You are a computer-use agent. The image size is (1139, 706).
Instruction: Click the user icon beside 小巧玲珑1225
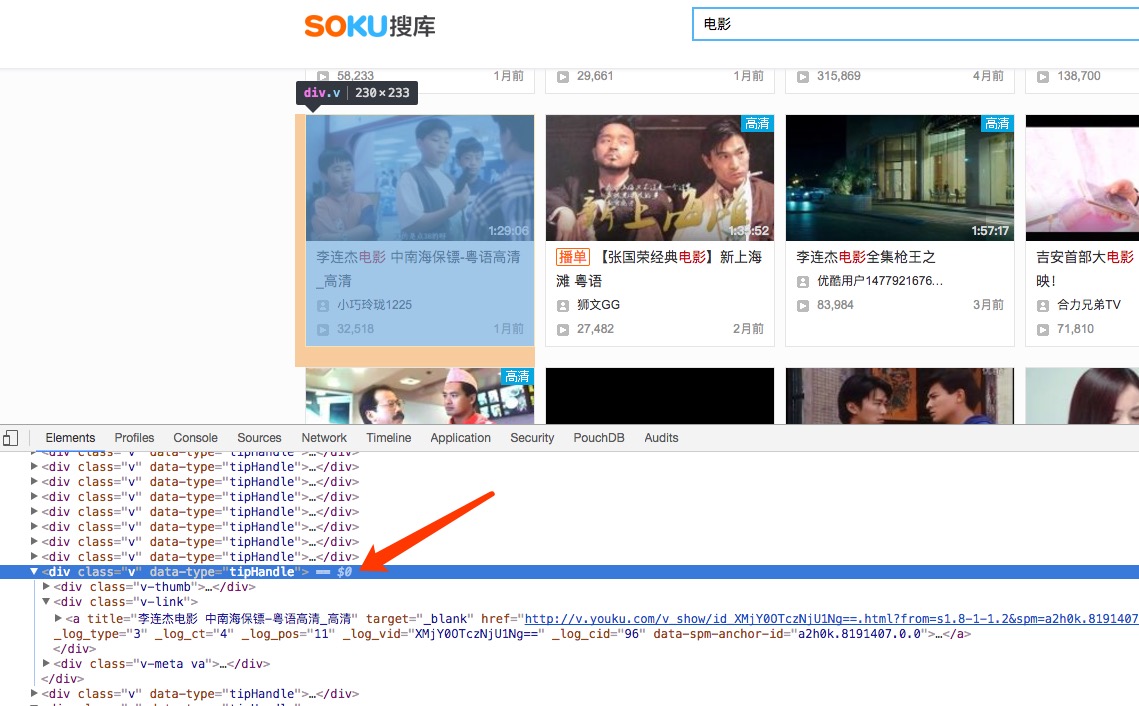pyautogui.click(x=323, y=306)
